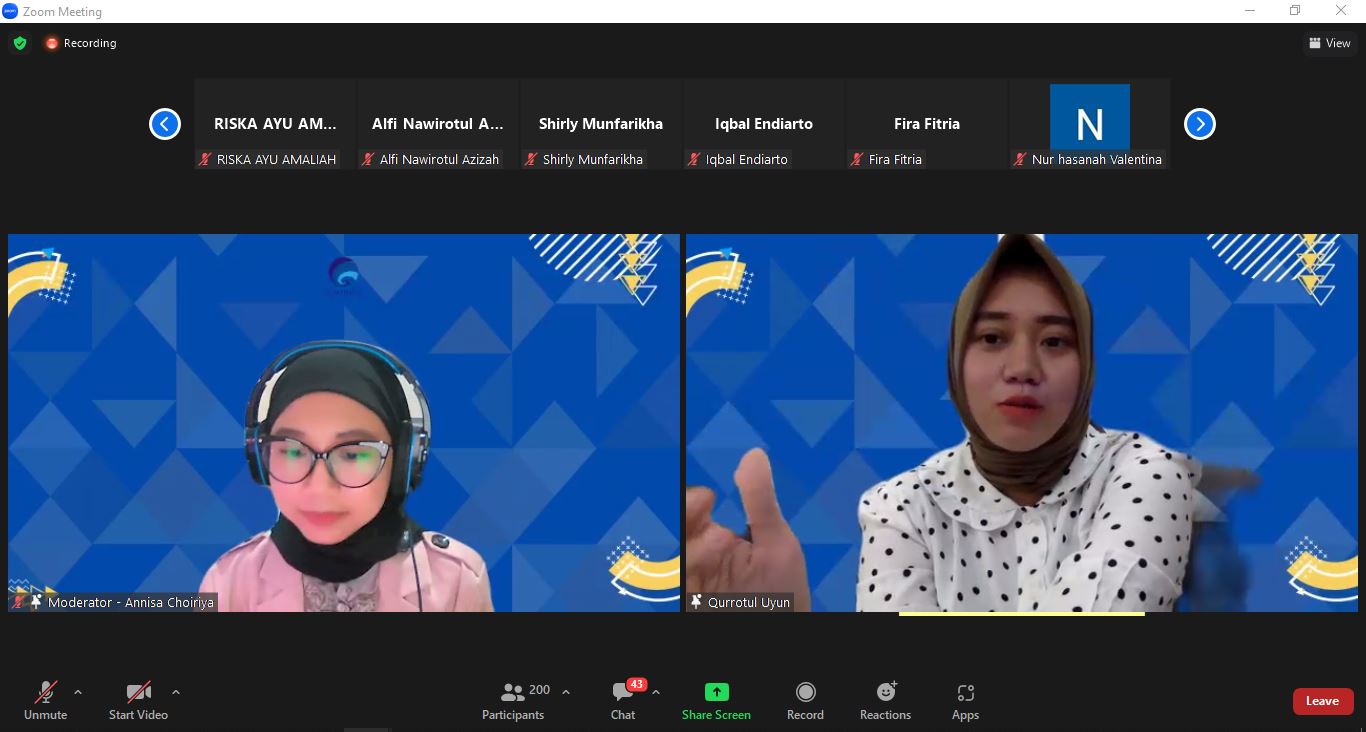Start recording with the Record icon
Viewport: 1366px width, 732px height.
coord(805,692)
